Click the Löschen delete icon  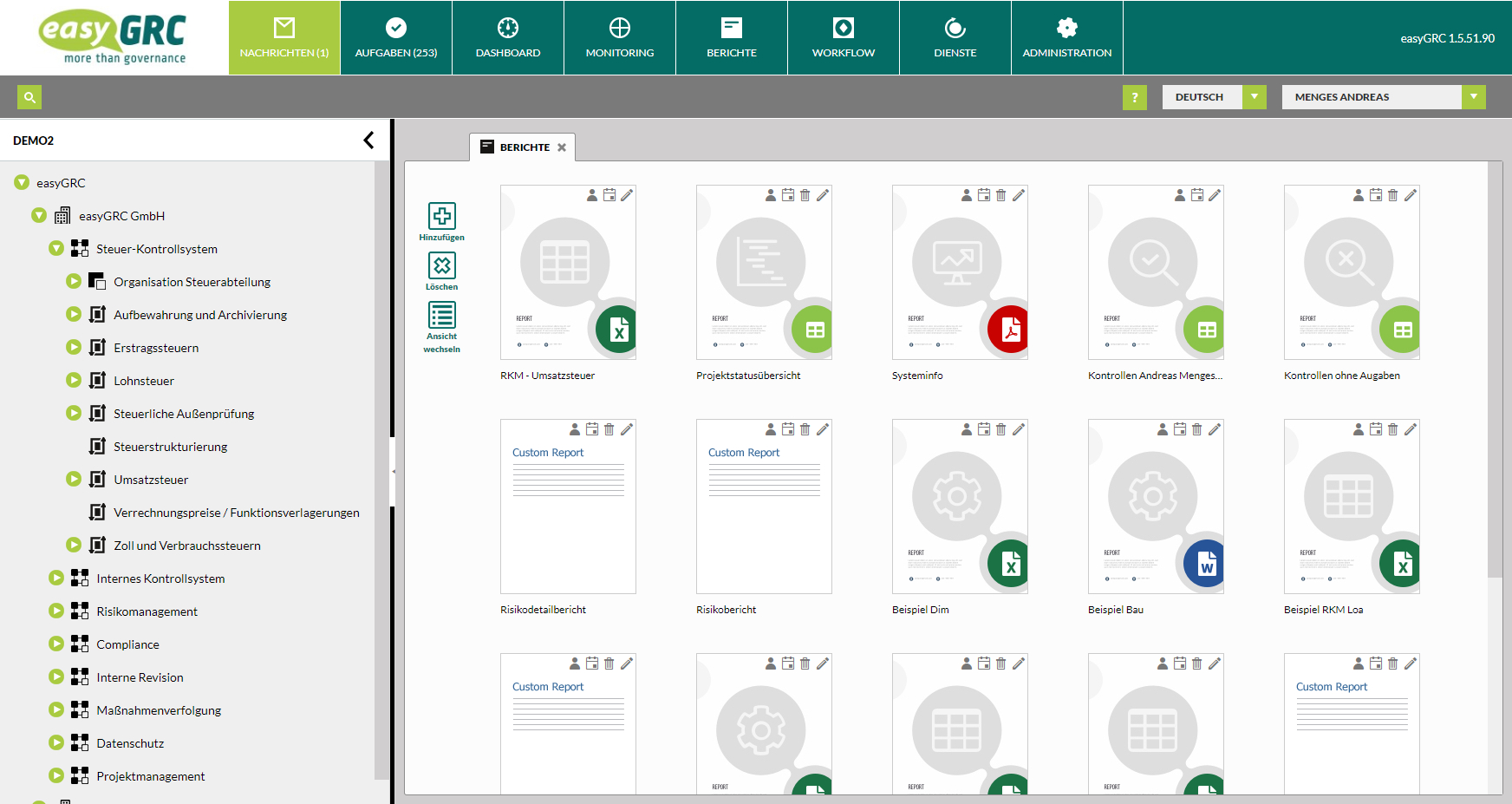click(x=441, y=265)
